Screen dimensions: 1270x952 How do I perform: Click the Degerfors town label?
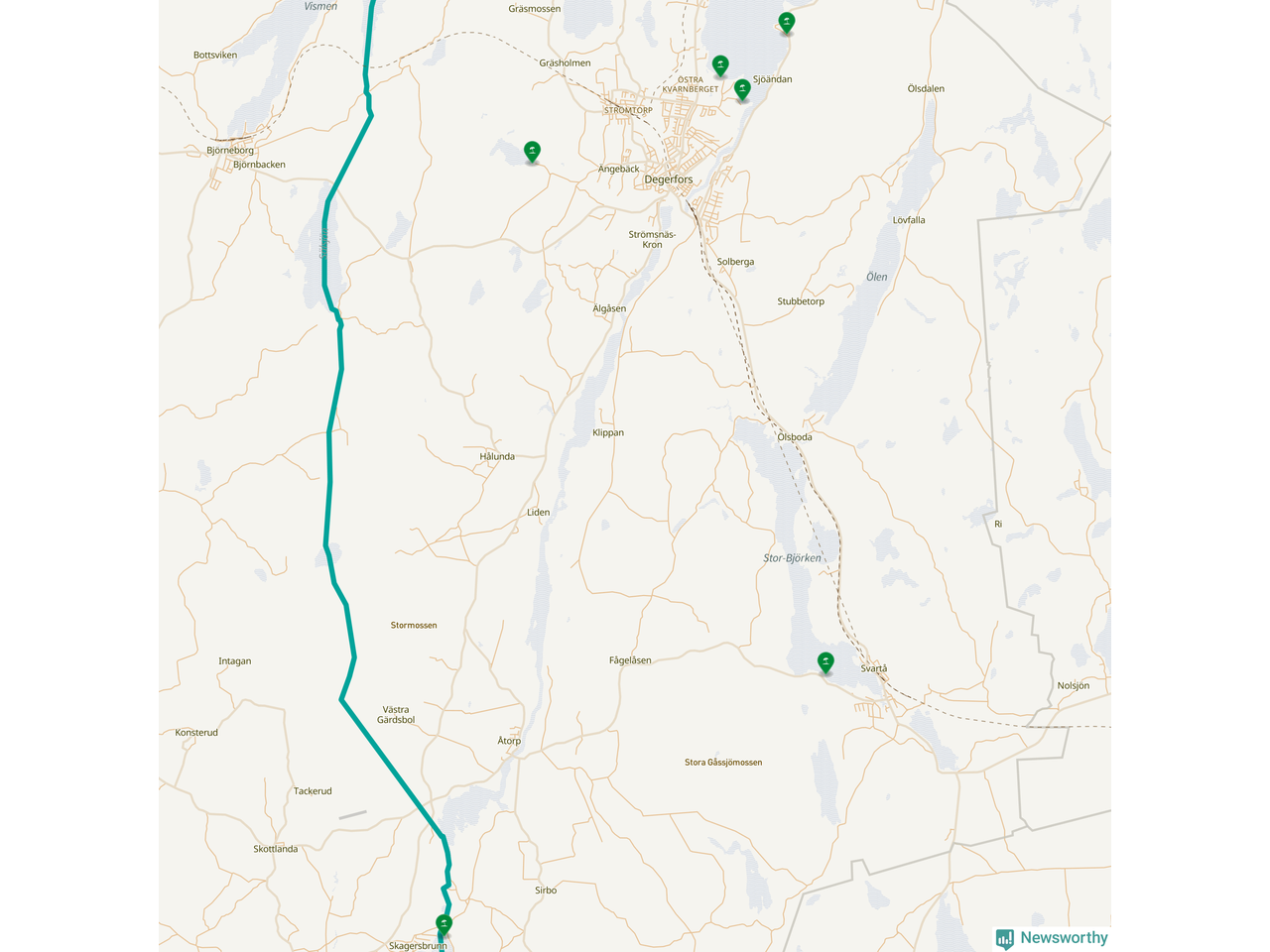pos(669,179)
